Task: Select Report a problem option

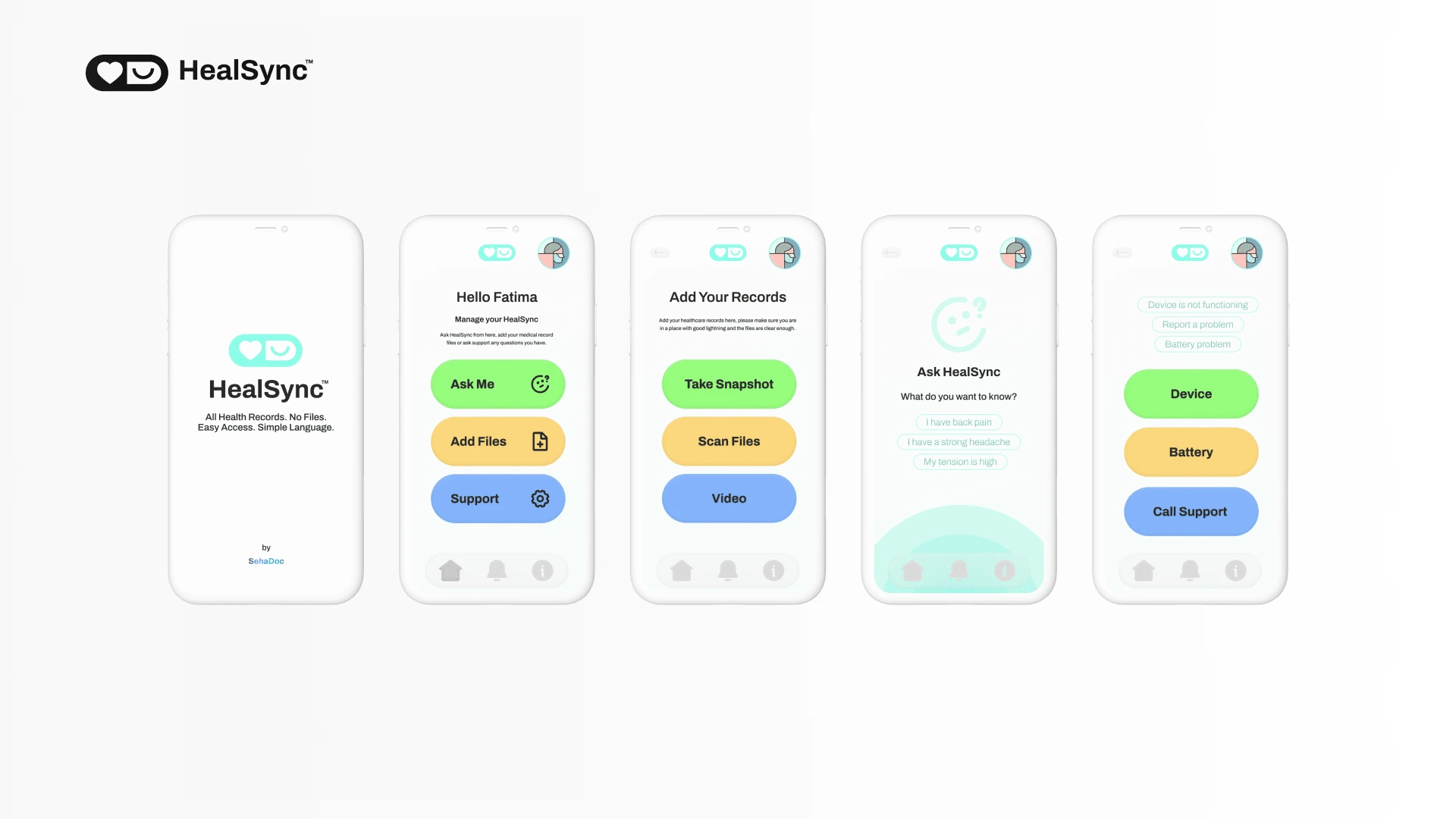Action: 1197,324
